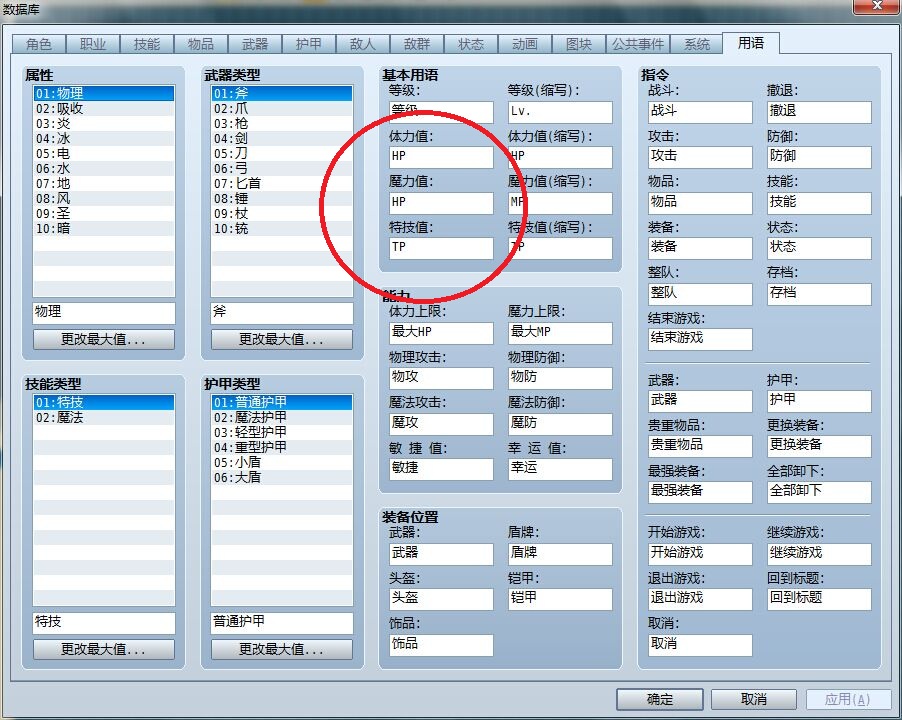Click the 回到标题 command field

coord(819,599)
